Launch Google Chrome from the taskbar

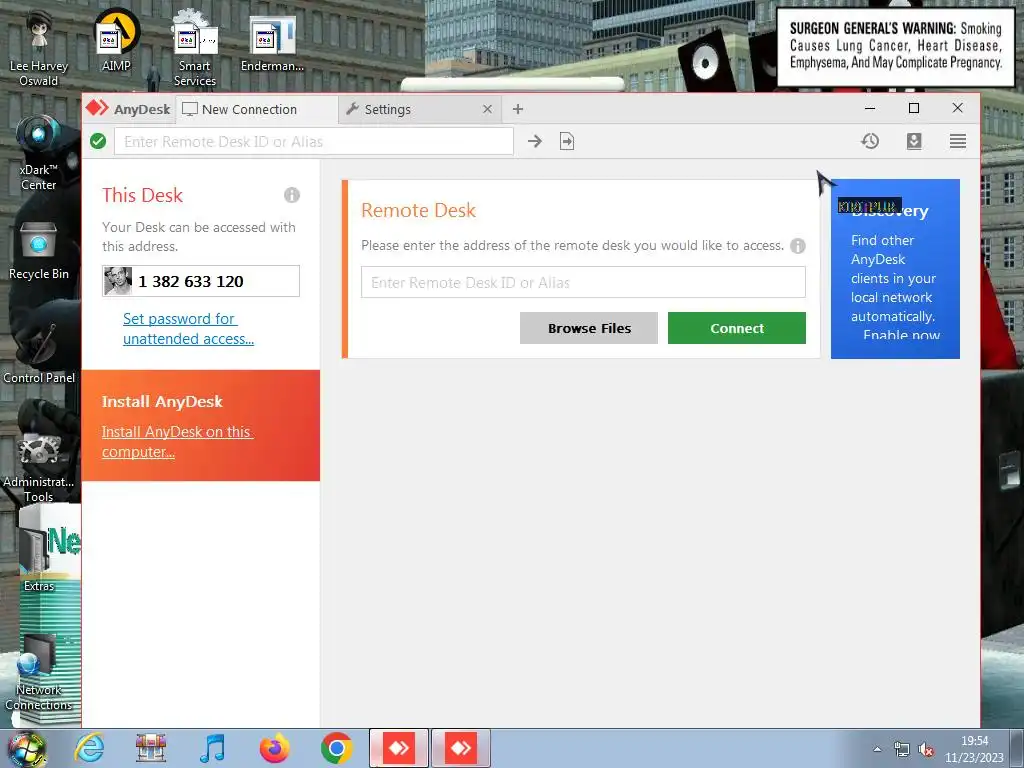[x=336, y=748]
